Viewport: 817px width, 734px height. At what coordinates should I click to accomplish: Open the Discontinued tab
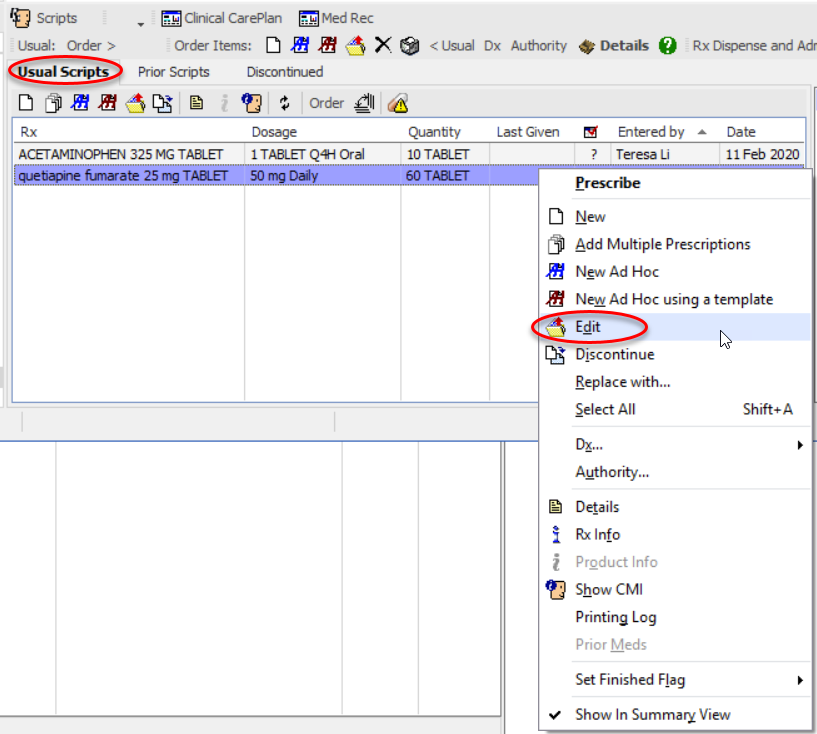coord(284,71)
